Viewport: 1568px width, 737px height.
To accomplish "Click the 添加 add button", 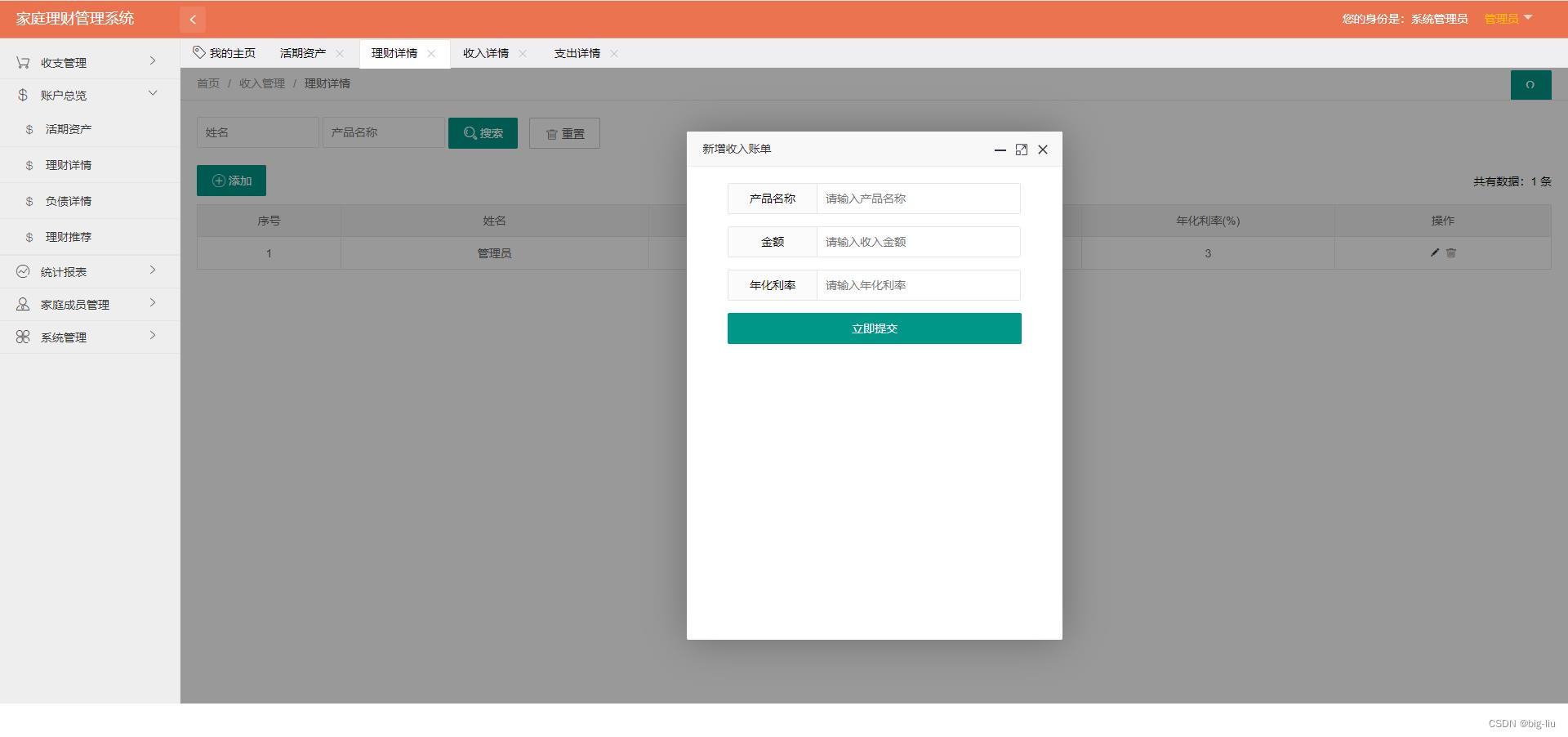I will tap(231, 181).
